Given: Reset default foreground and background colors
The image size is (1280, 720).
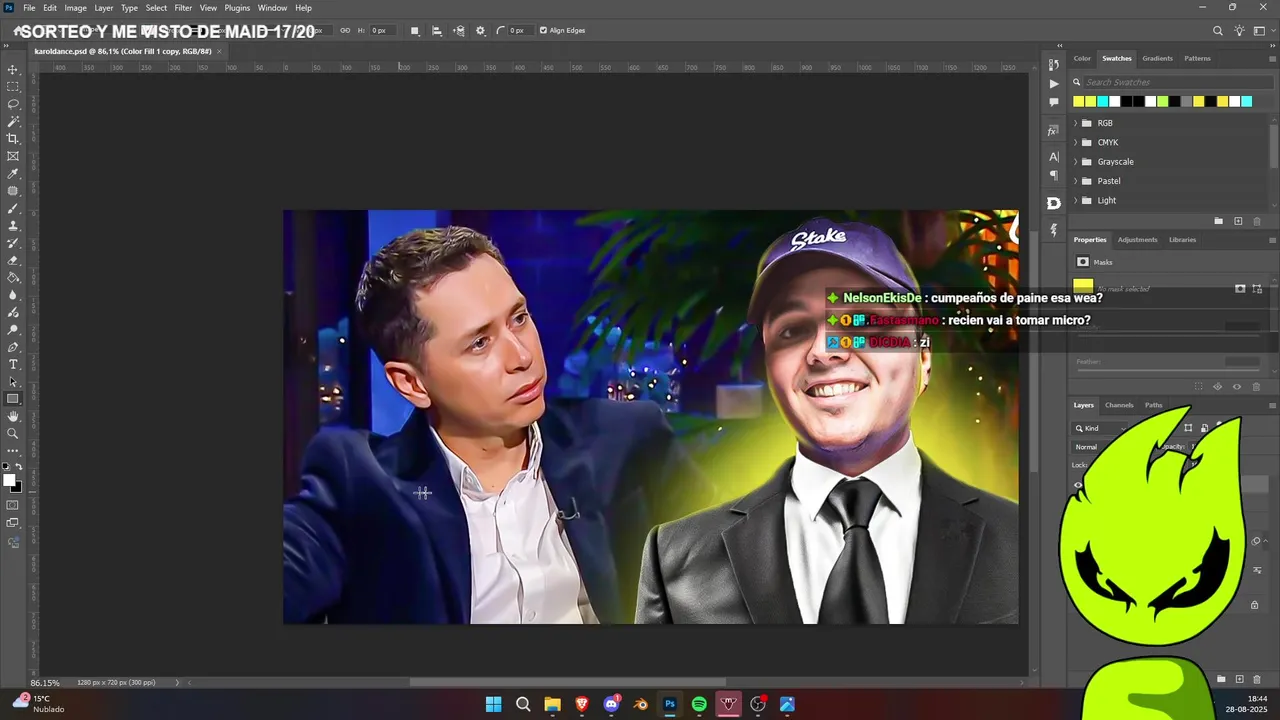Looking at the screenshot, I should [7, 467].
